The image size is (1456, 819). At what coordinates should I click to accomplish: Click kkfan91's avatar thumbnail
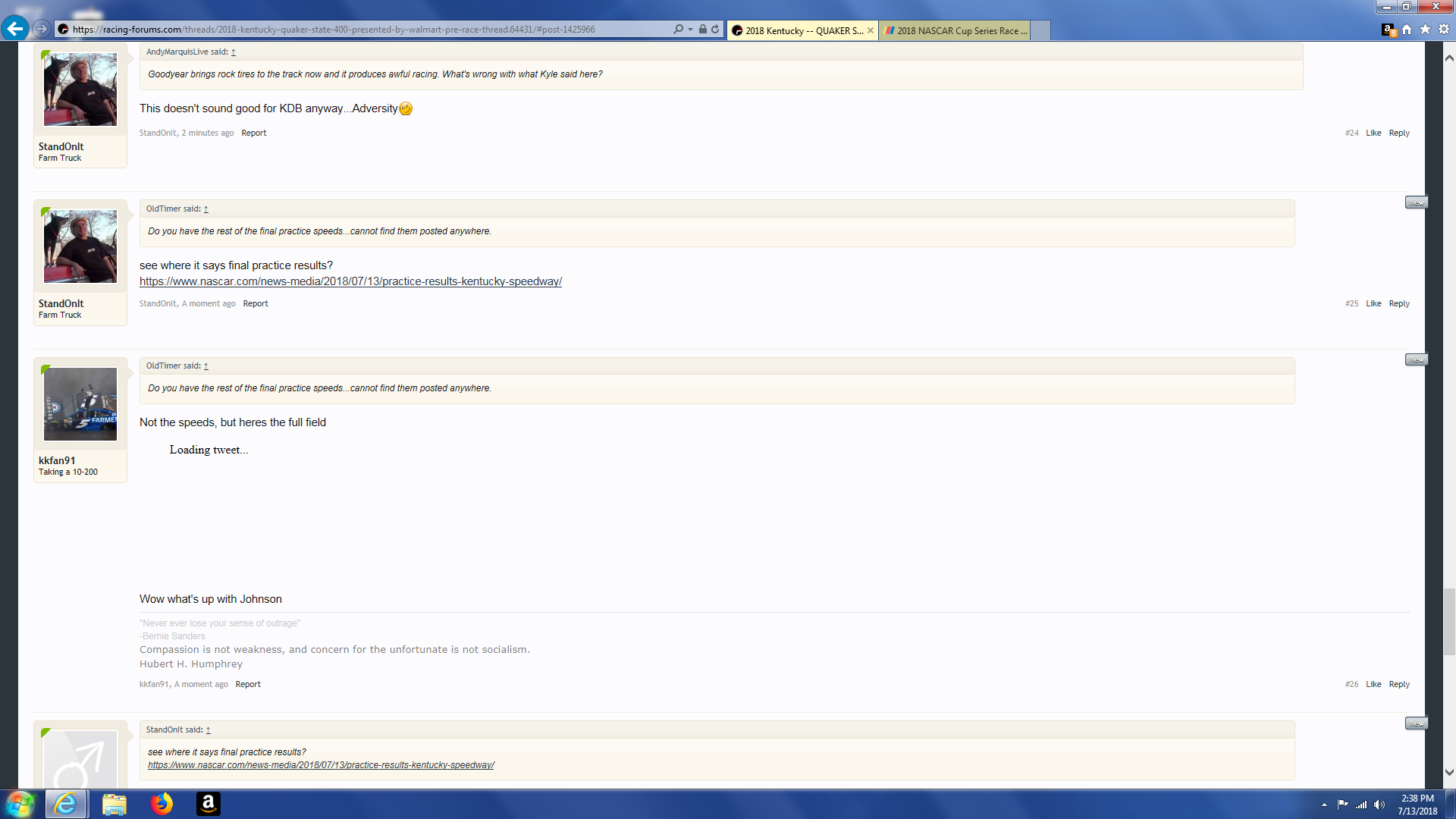[x=80, y=404]
